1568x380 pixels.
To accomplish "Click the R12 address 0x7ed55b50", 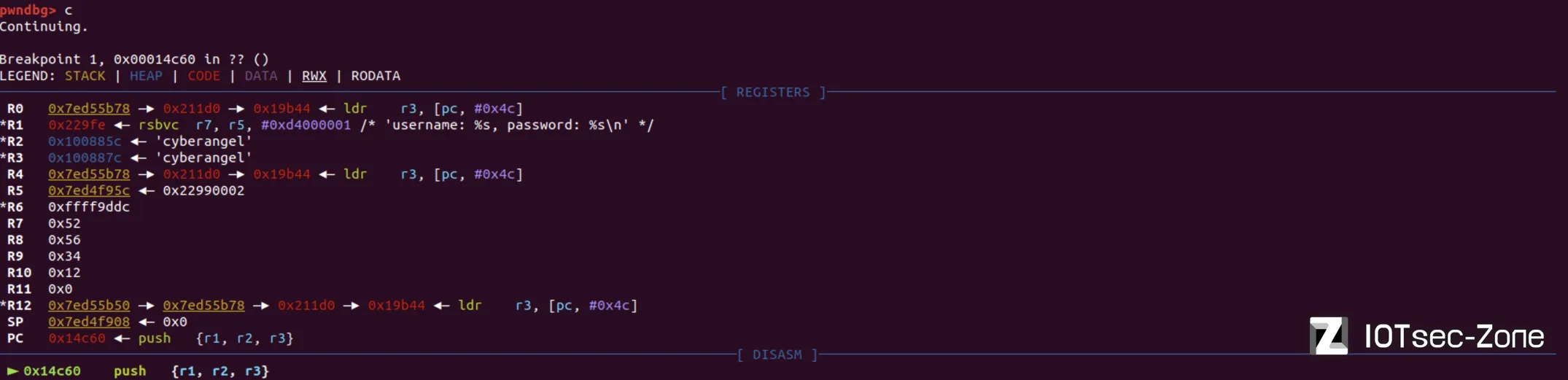I will 89,306.
